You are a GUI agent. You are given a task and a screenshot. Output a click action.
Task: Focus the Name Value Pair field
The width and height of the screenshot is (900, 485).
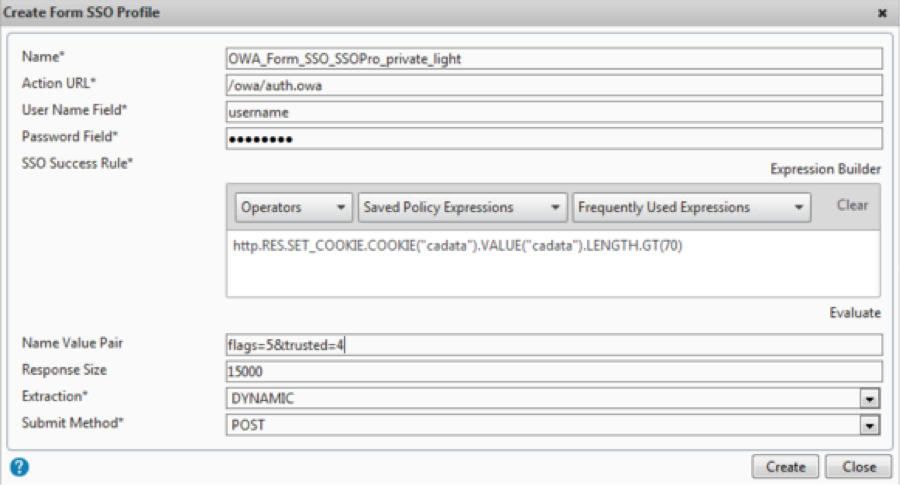point(553,345)
